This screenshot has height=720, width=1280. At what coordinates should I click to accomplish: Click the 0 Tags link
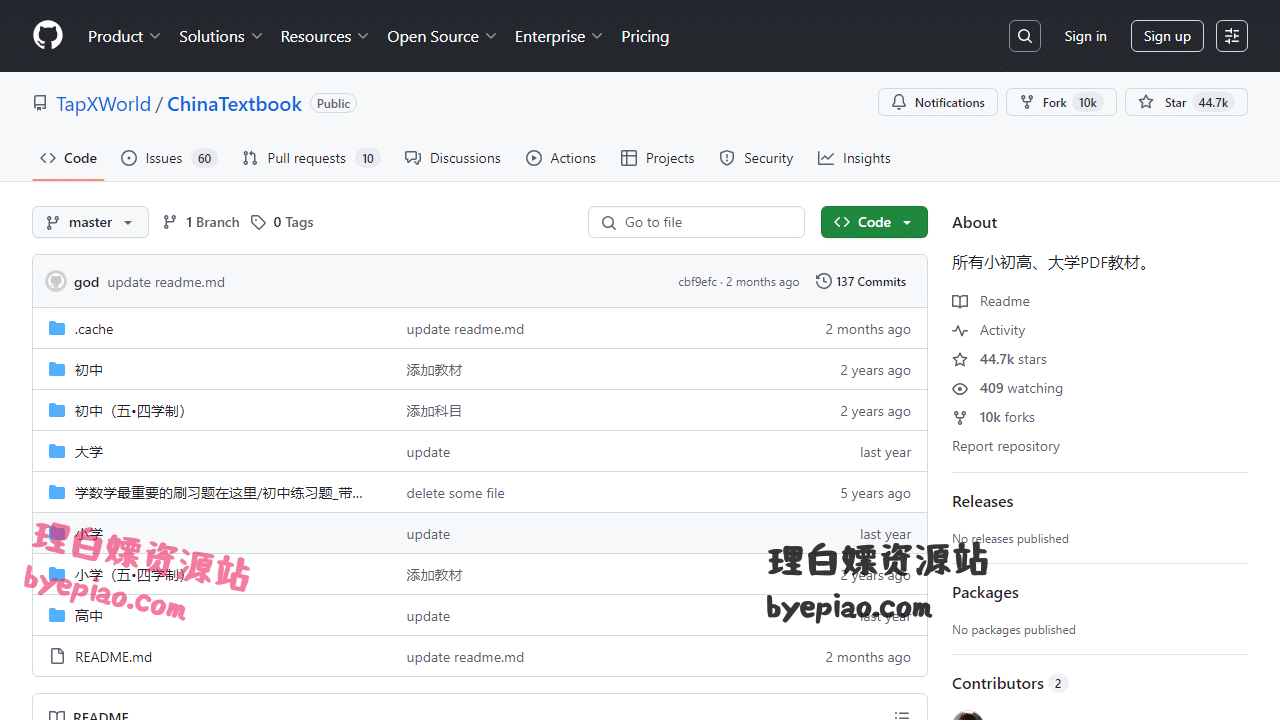pos(282,222)
